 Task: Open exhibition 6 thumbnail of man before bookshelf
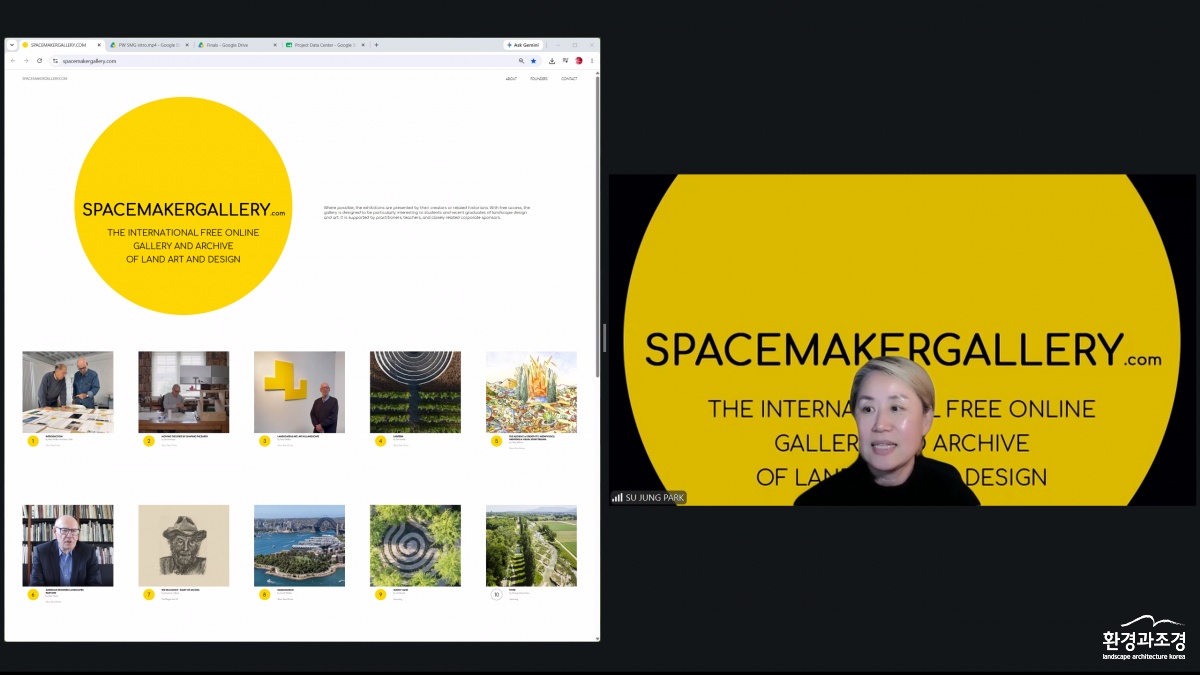click(x=68, y=546)
